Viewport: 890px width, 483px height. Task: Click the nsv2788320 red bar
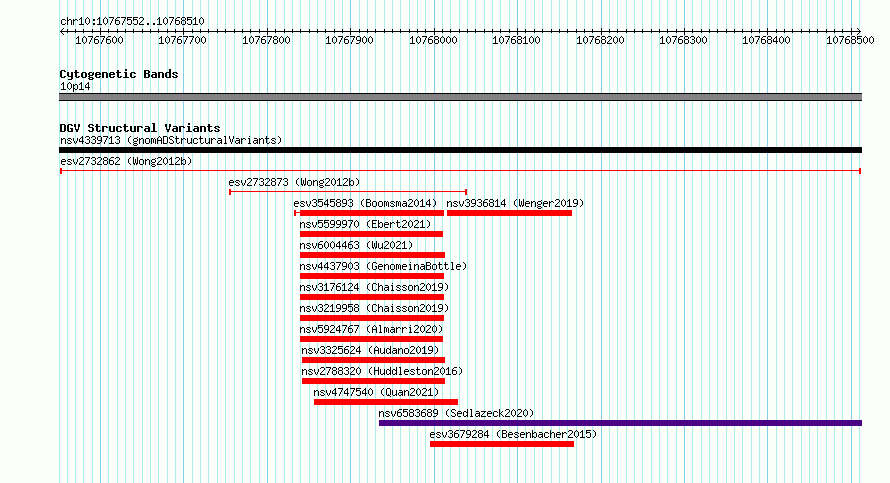373,381
